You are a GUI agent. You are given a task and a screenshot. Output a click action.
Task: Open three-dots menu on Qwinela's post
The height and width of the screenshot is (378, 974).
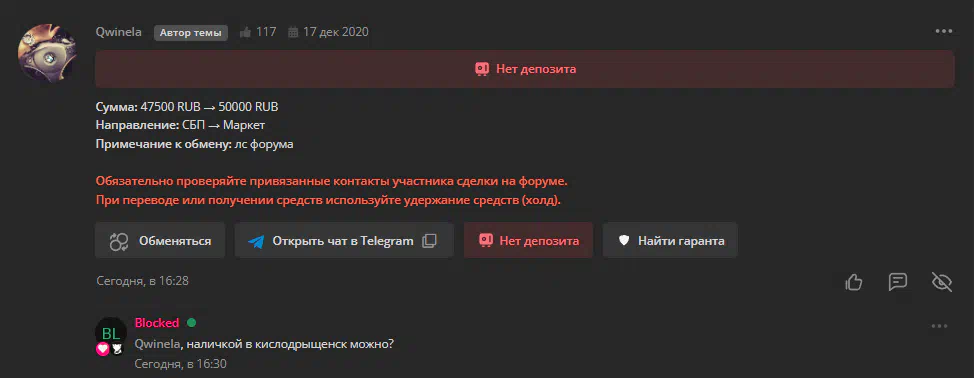[944, 32]
